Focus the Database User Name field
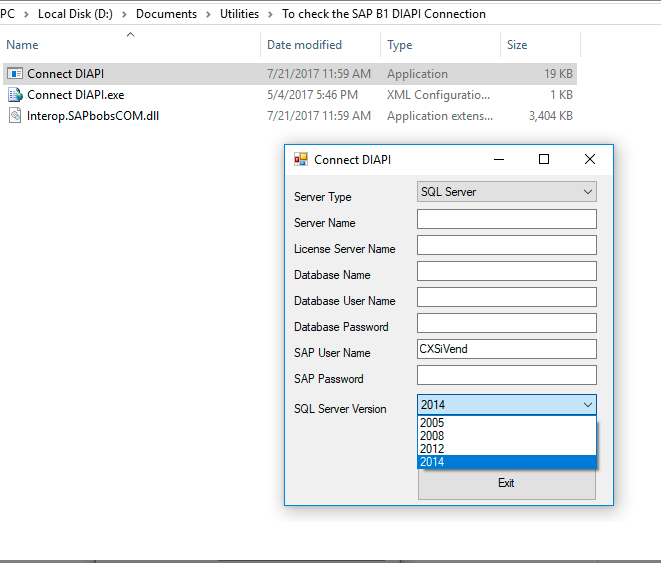The image size is (661, 563). [x=507, y=297]
